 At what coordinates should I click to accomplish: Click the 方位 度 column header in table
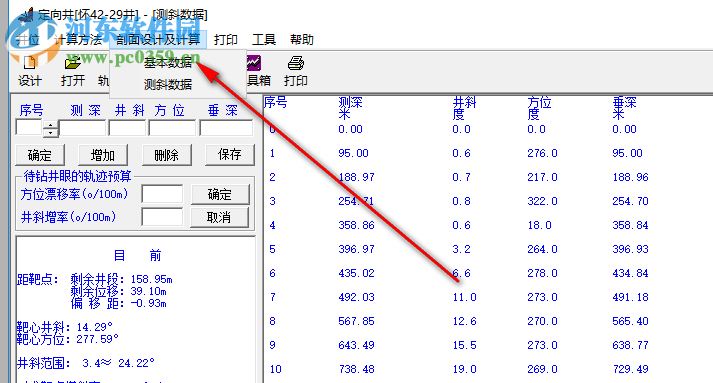tap(539, 108)
